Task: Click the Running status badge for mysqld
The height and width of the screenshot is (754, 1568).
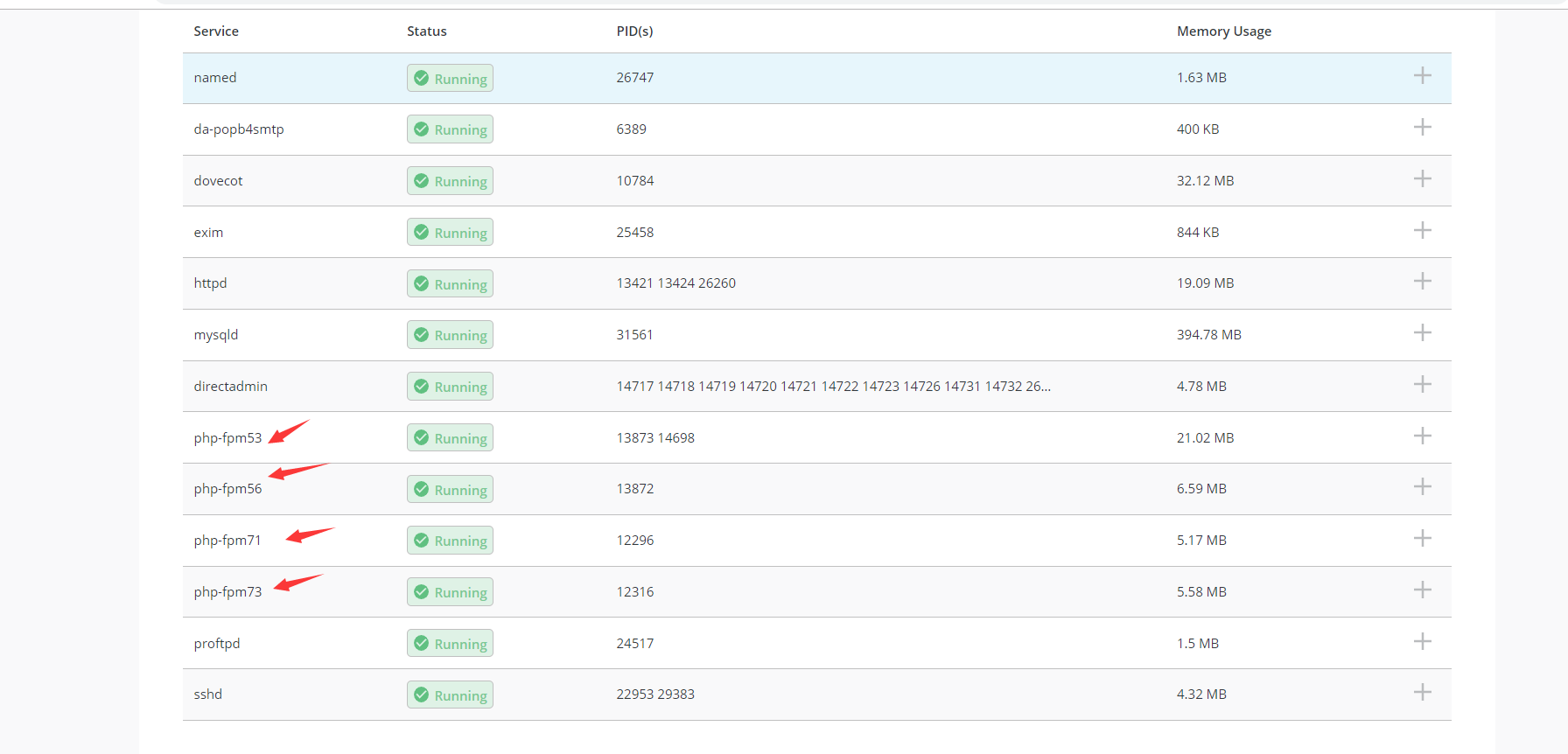Action: coord(450,335)
